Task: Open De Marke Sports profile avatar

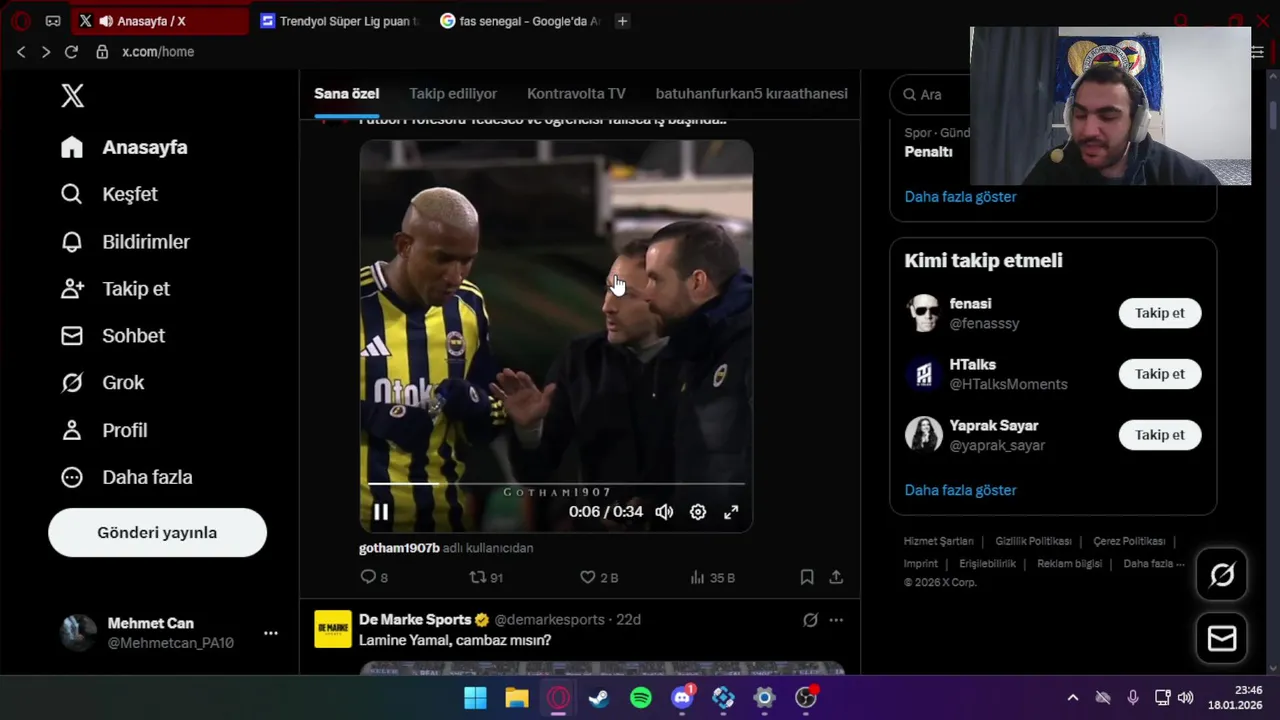Action: pos(333,629)
